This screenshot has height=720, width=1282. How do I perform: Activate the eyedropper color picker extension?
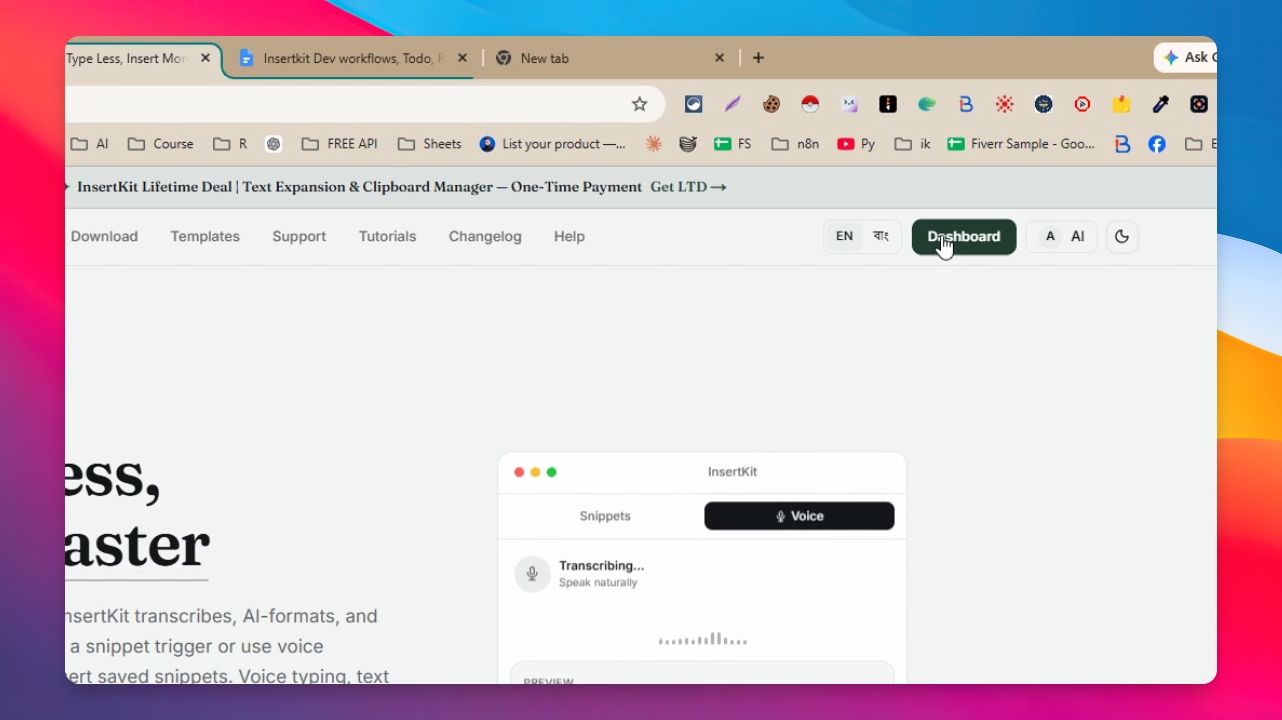point(1160,104)
